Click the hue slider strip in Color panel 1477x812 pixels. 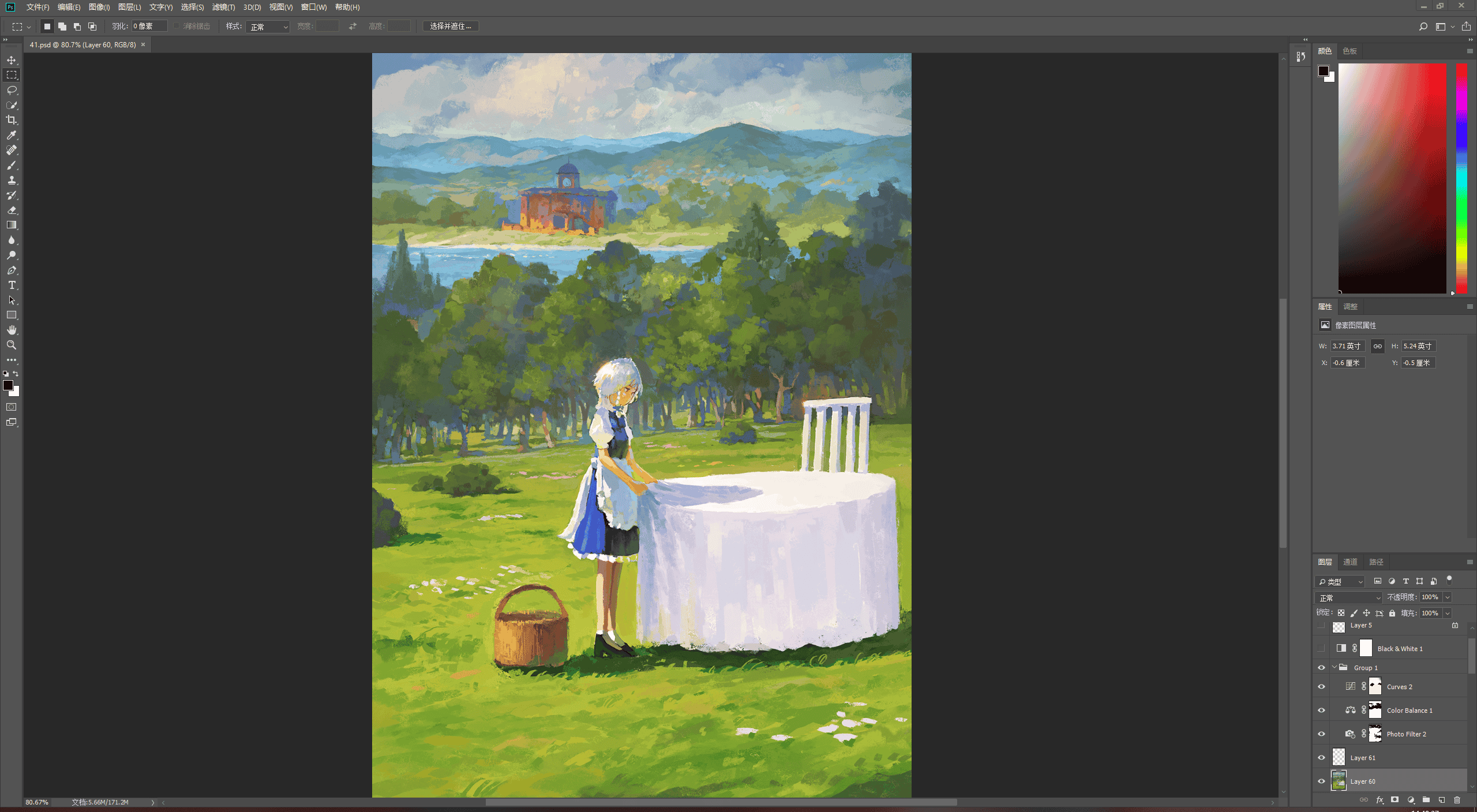(1461, 178)
